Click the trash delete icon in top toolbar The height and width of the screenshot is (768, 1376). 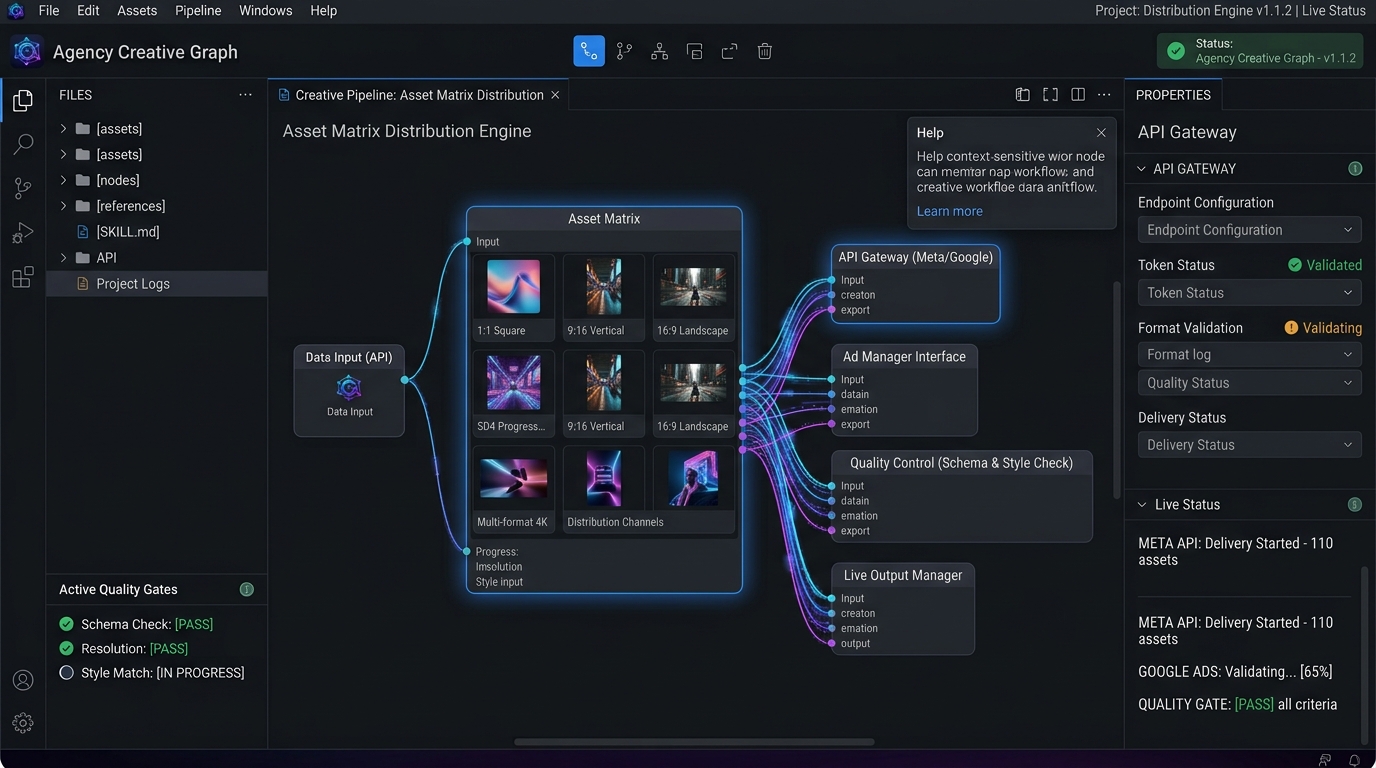[764, 51]
